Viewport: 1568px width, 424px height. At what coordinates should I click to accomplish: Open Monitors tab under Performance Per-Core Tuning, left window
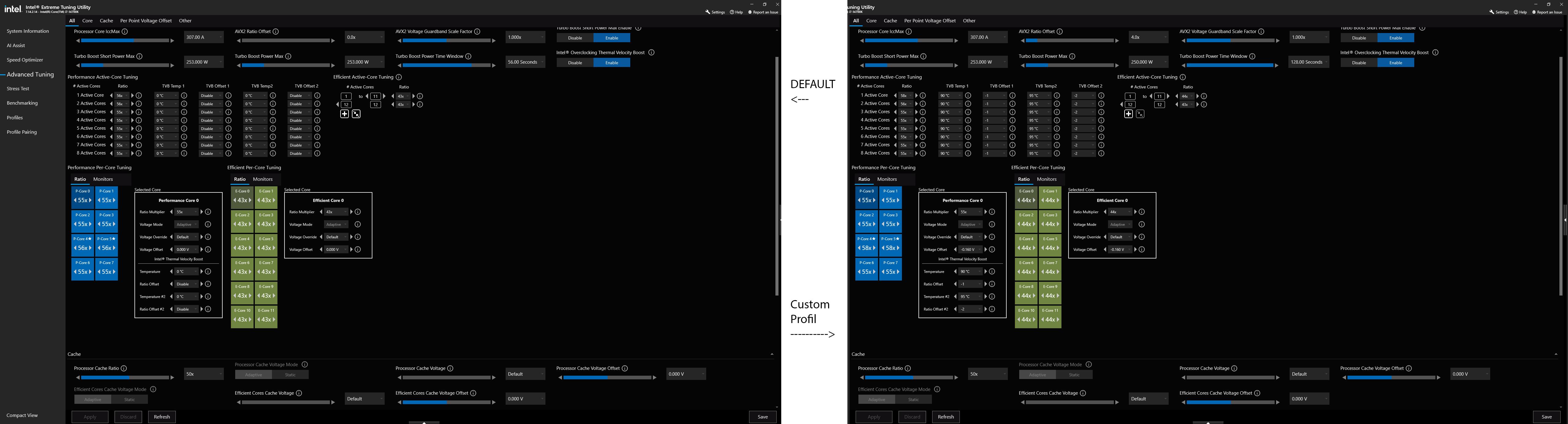point(103,180)
